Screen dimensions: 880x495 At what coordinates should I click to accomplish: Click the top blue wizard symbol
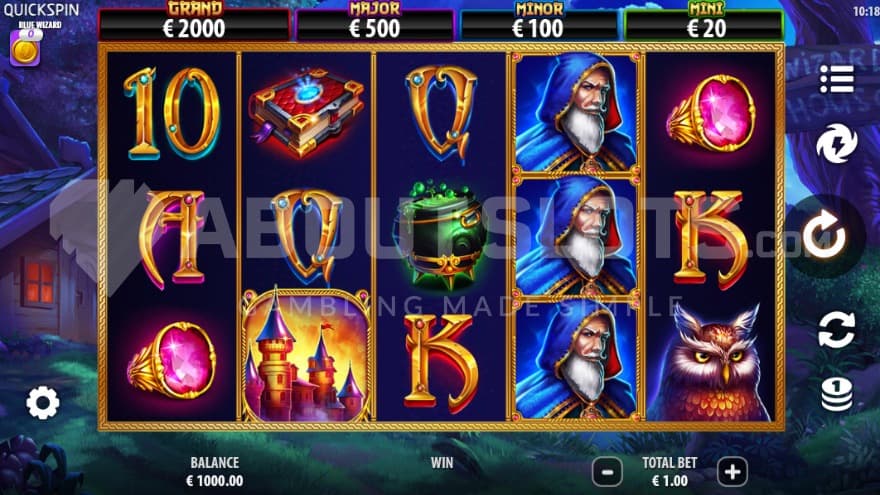pos(576,112)
